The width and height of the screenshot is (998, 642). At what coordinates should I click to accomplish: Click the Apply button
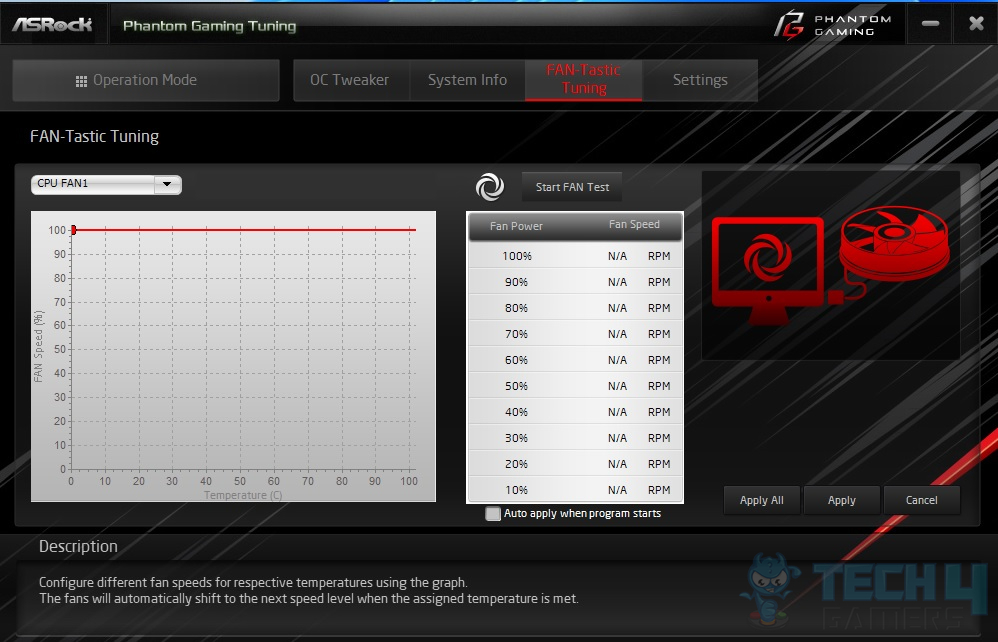click(x=841, y=500)
